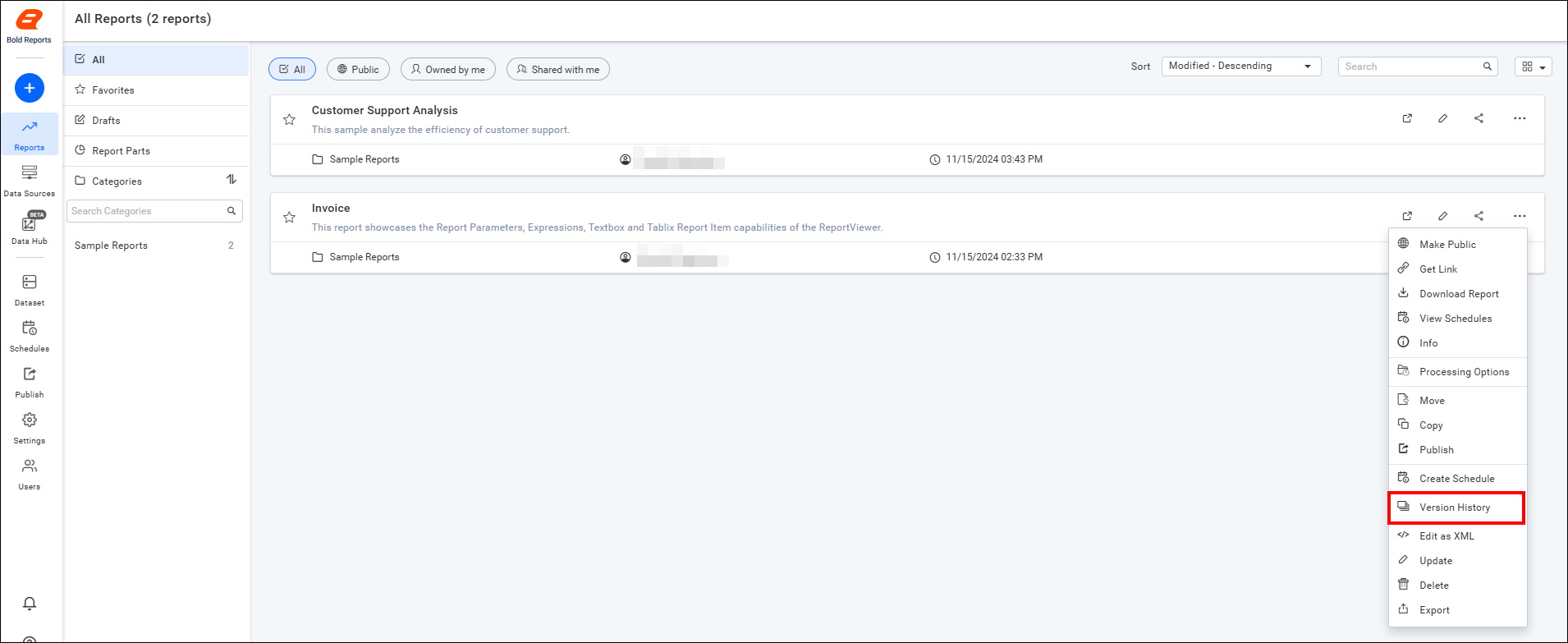Open Drafts in the left panel

(x=156, y=121)
